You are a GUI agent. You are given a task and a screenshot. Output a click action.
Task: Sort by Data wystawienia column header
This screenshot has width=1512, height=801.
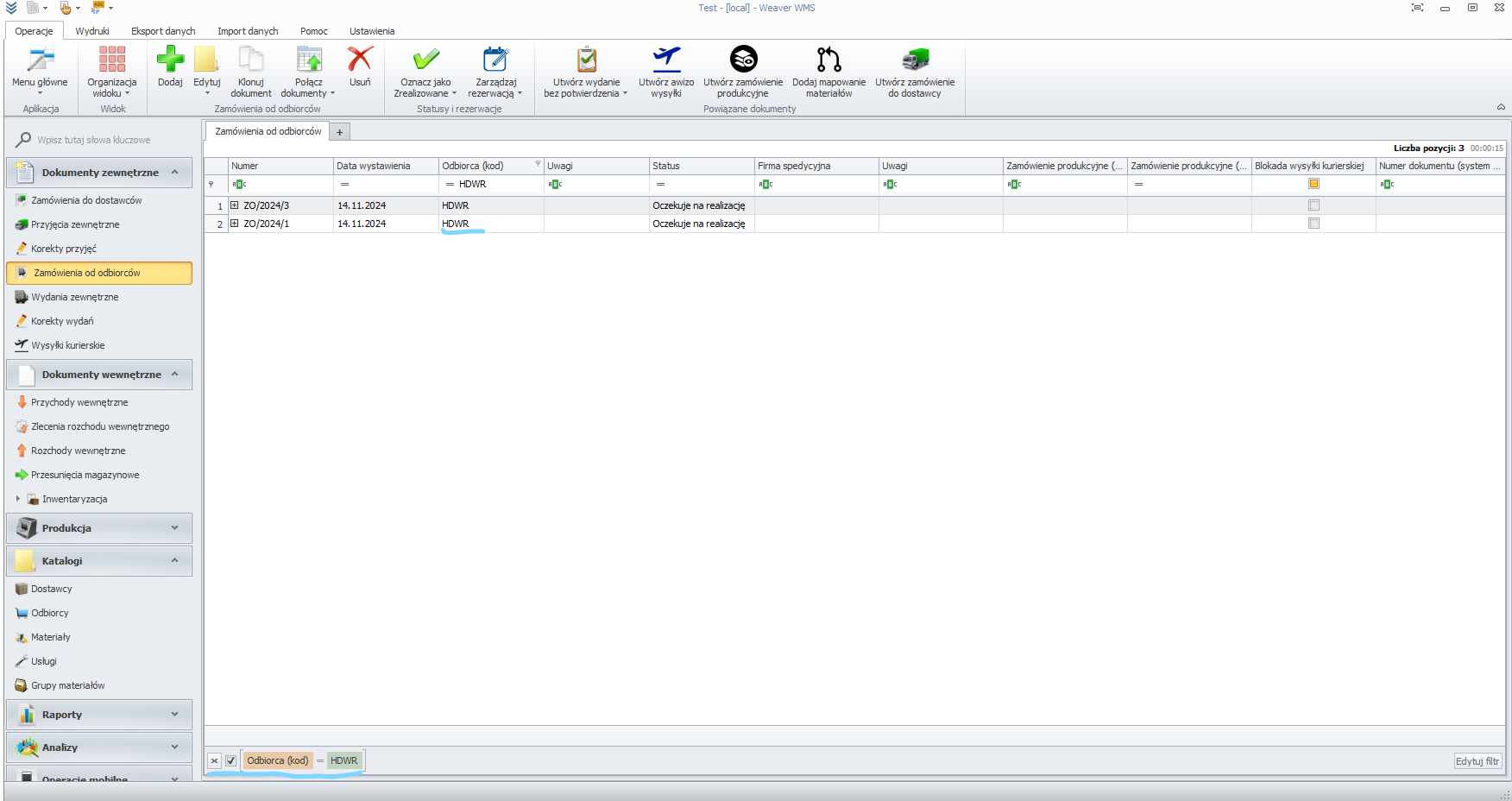[x=386, y=166]
